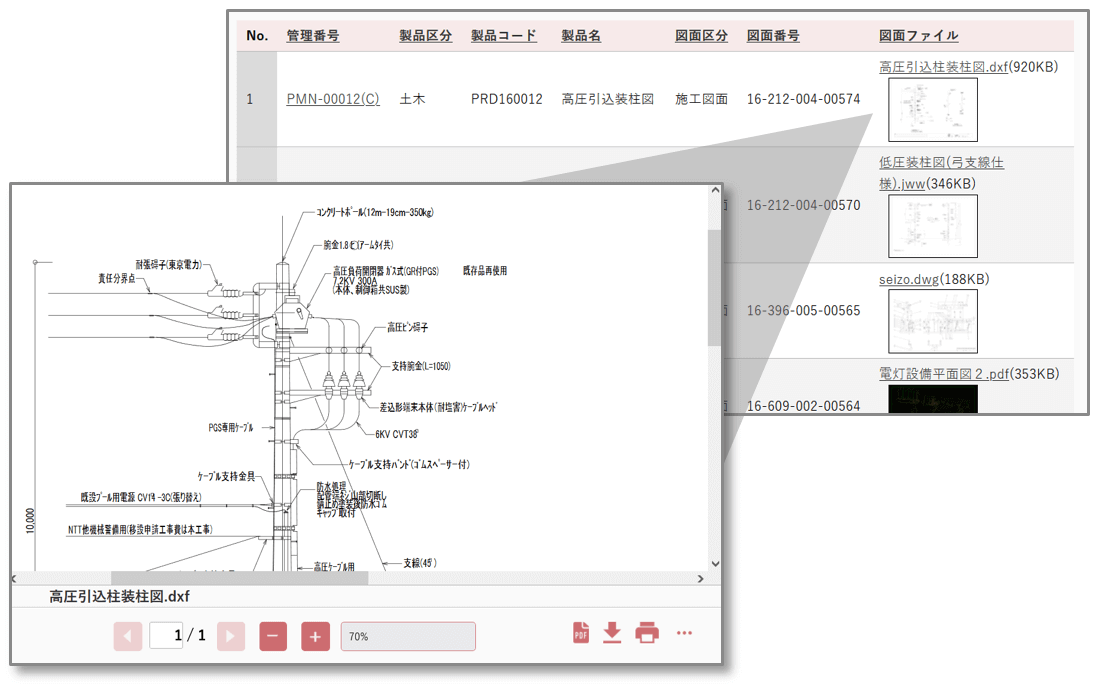The height and width of the screenshot is (690, 1100).
Task: Click ケーブル支持金具 label in drawing
Action: pos(226,476)
